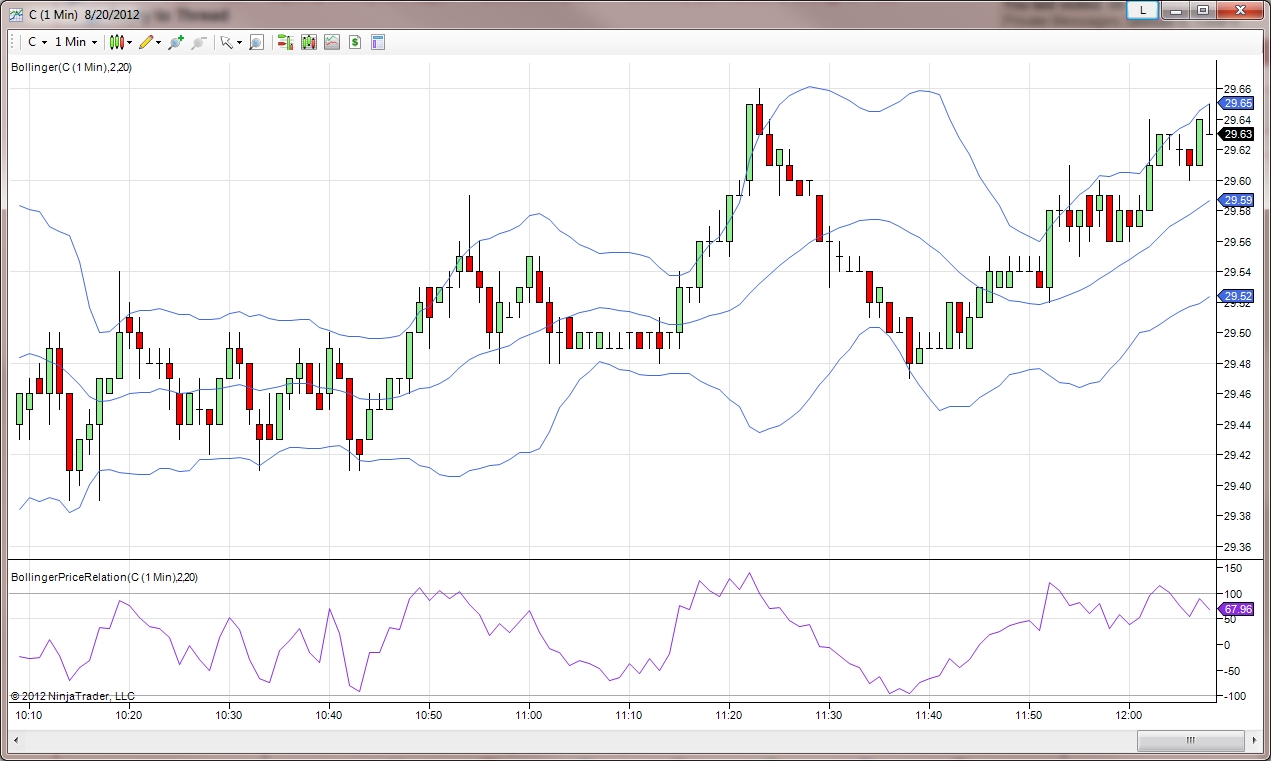Click the Bollinger(C (1 Min),2,20) indicator label
Viewport: 1271px width, 761px height.
(x=71, y=67)
